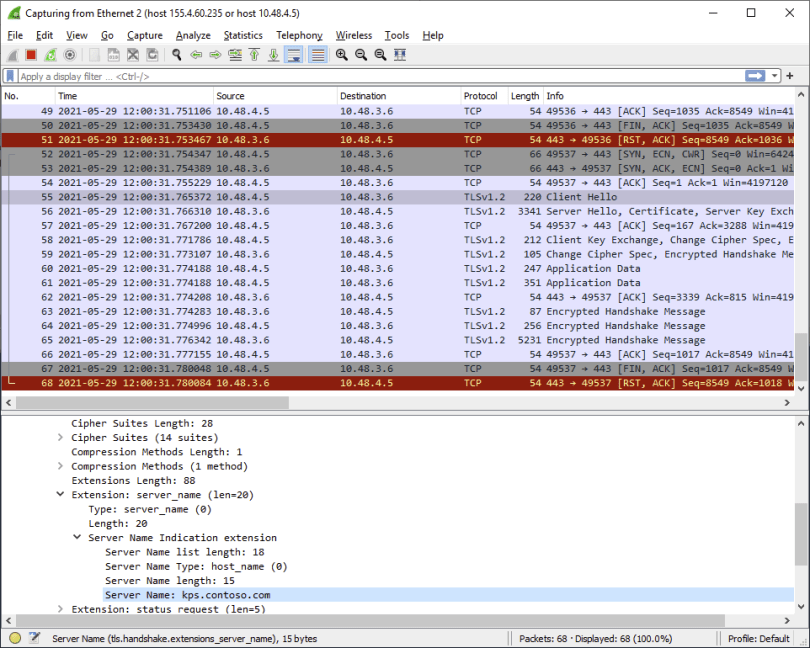The image size is (810, 648).
Task: Collapse the server_name extension entry
Action: click(60, 494)
